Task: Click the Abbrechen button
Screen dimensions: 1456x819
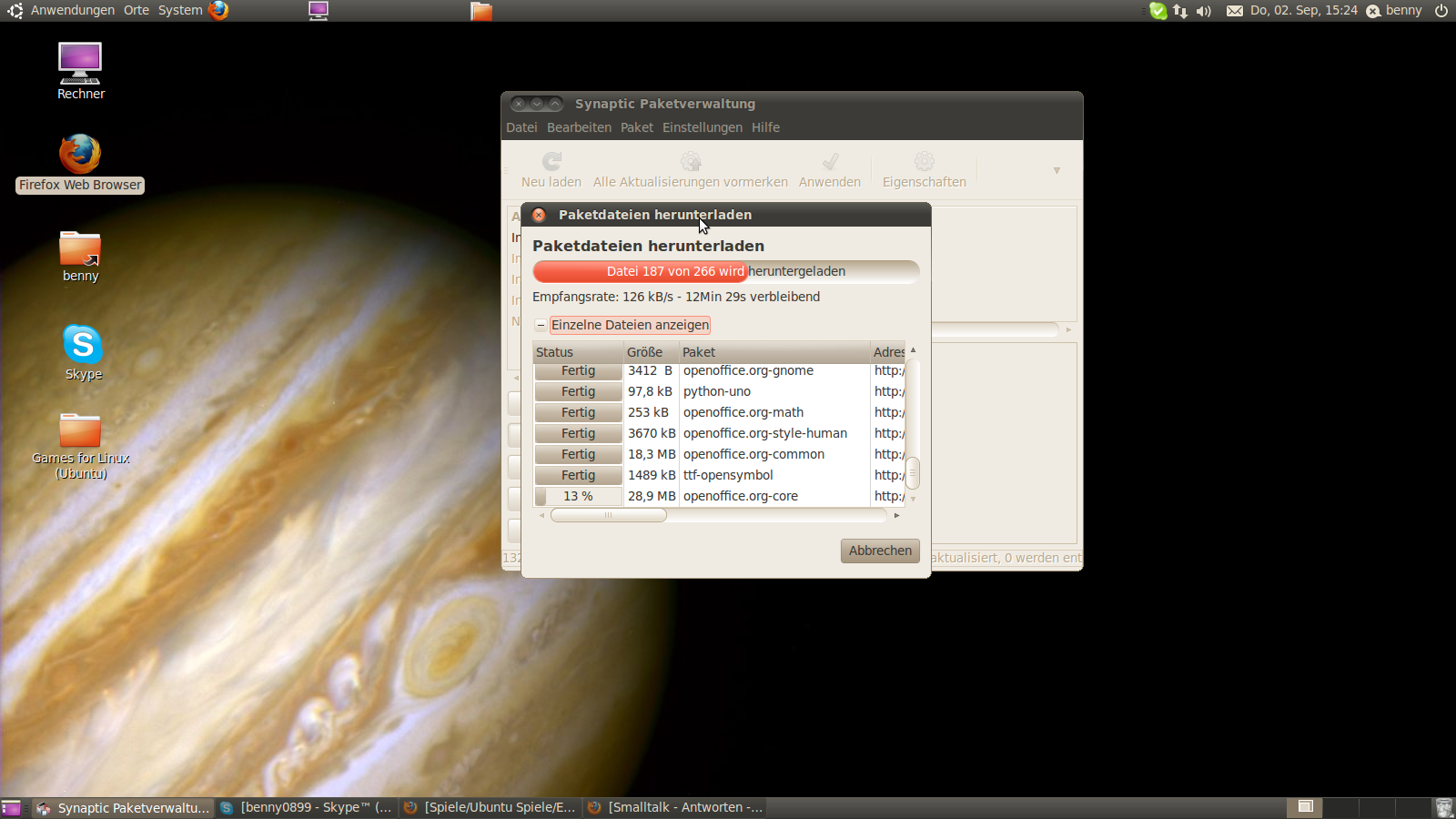Action: click(880, 551)
